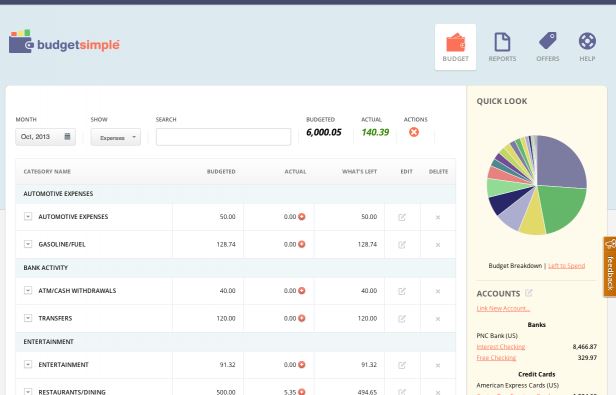Click the Bank Activity group header
Viewport: 616px width, 395px height.
pos(235,268)
